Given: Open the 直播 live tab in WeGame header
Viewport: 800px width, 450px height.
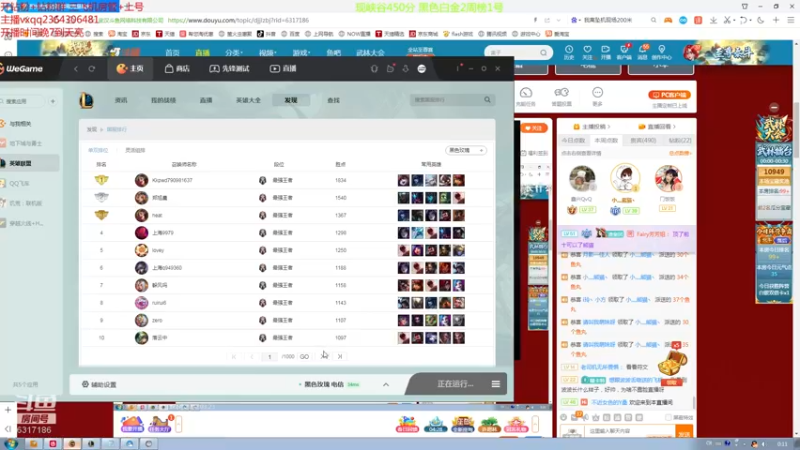Looking at the screenshot, I should tap(283, 68).
